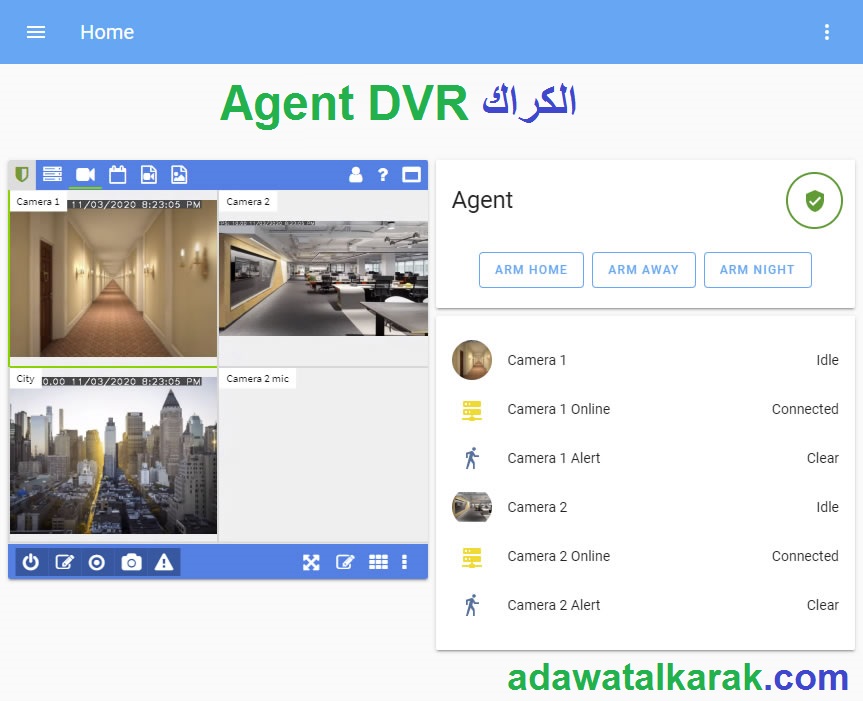Click the 'Camera 1 Online' row label
863x701 pixels.
(559, 409)
